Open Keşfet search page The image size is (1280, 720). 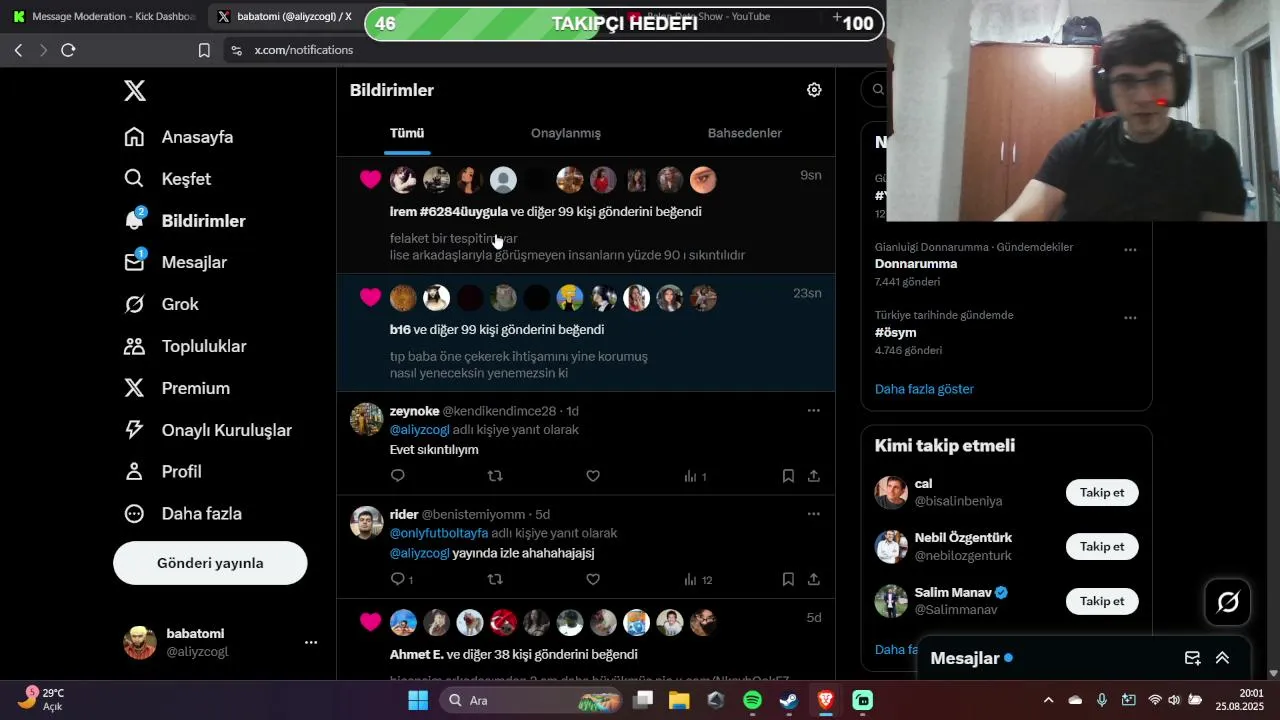[x=167, y=179]
